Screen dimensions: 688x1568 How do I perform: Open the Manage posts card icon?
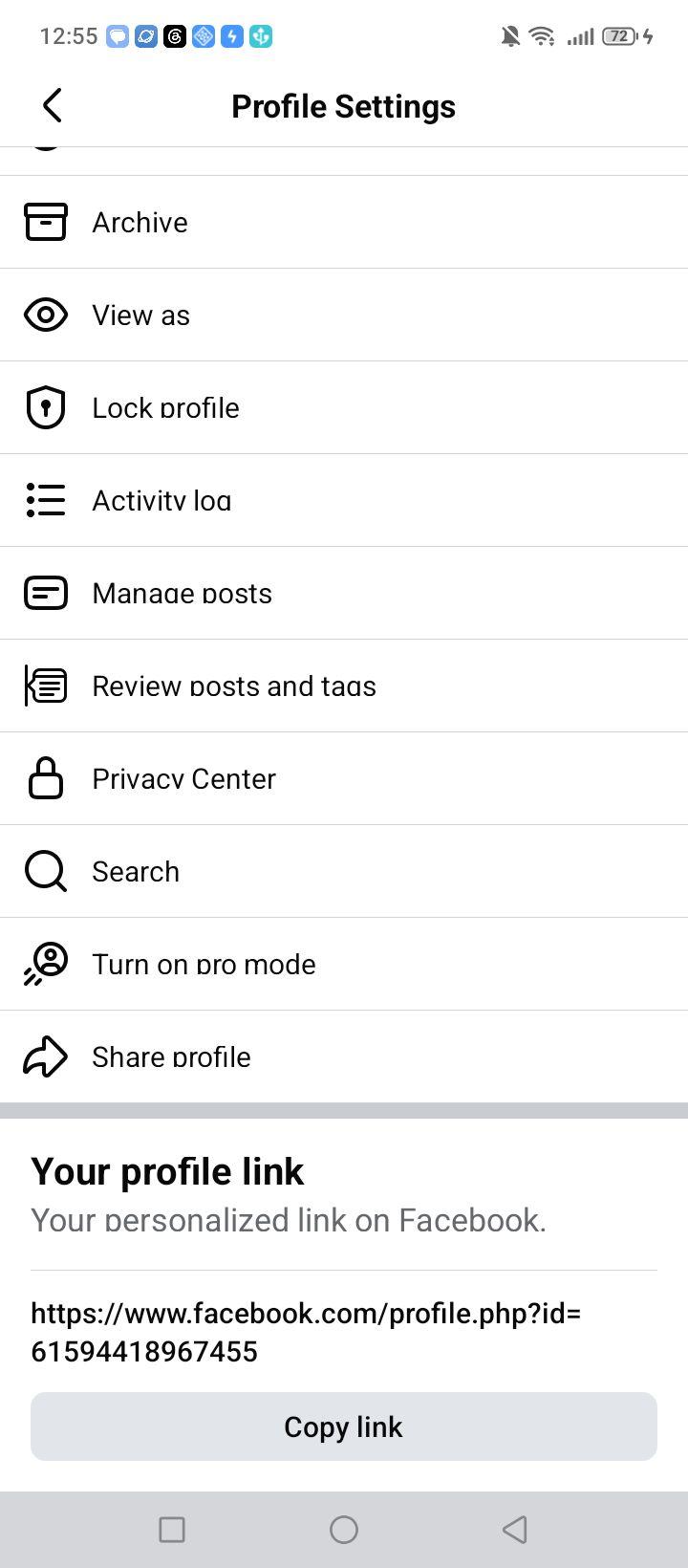[46, 593]
